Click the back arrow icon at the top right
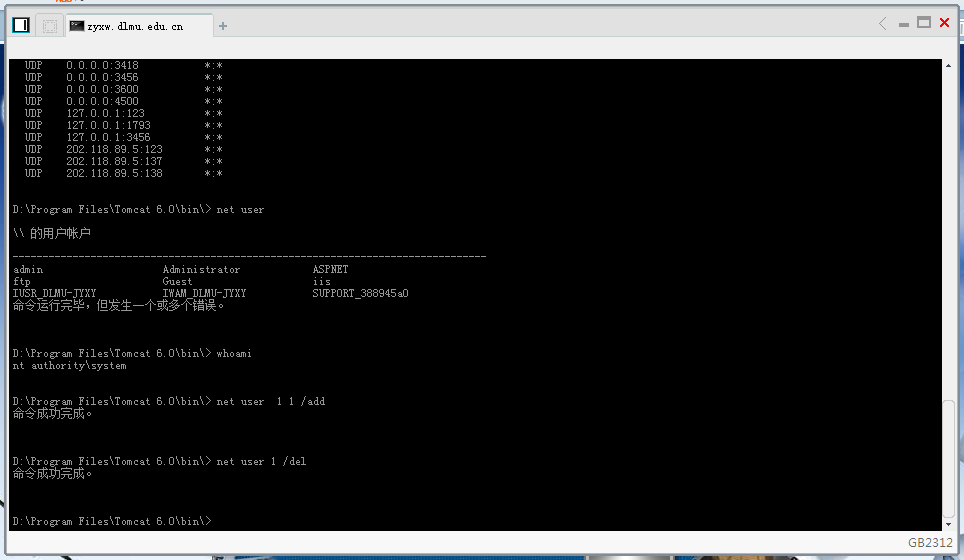The image size is (964, 560). click(883, 24)
